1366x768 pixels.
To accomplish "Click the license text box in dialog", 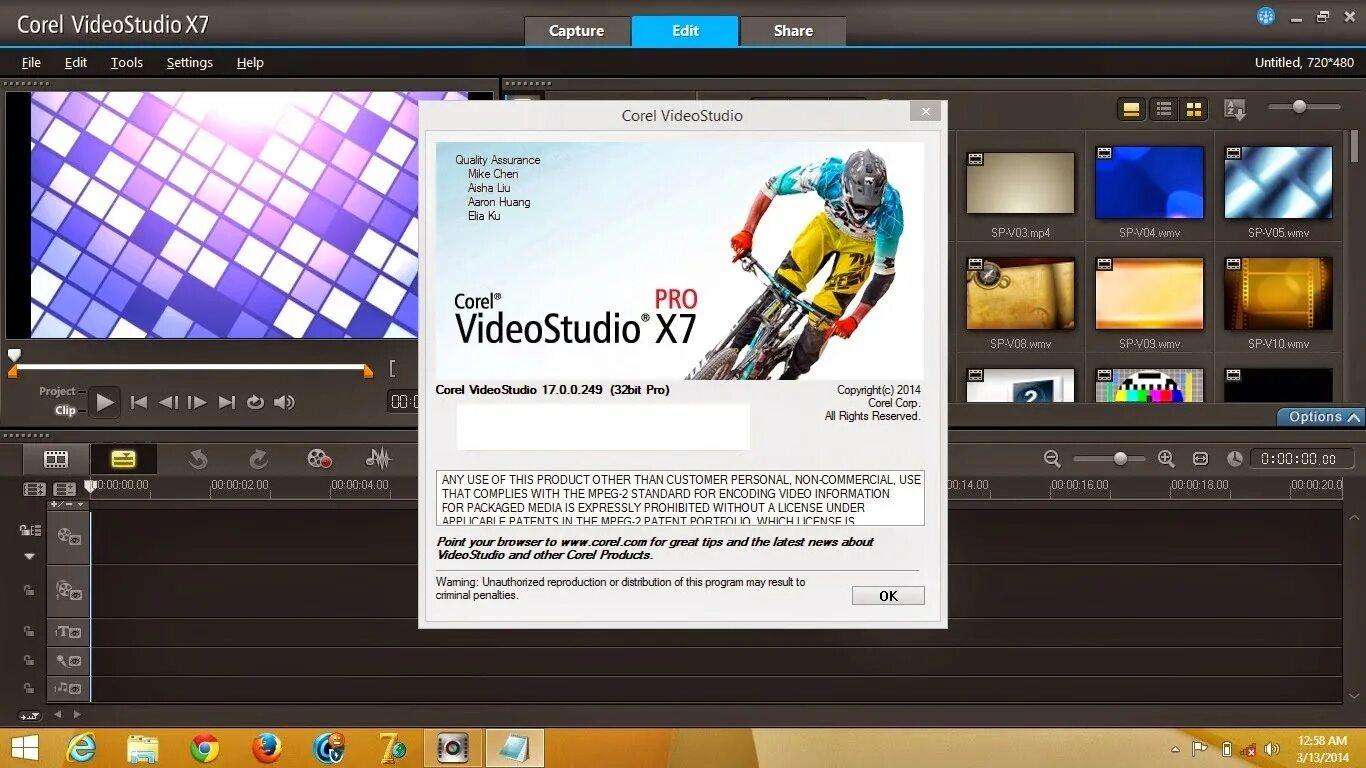I will [680, 498].
